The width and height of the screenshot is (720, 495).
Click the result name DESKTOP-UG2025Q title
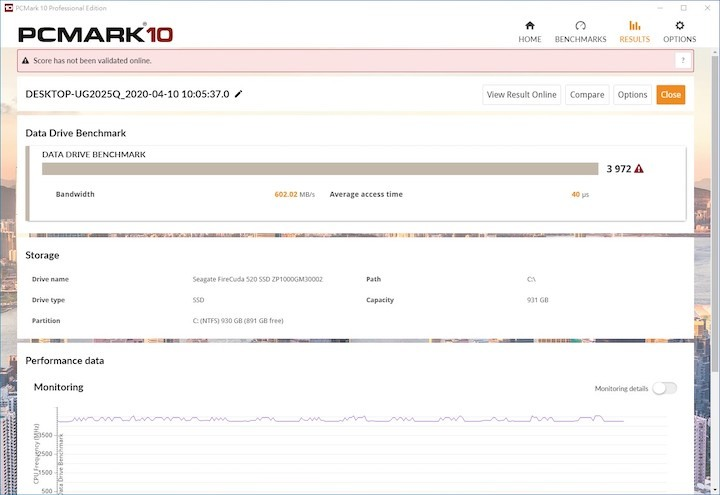click(127, 94)
